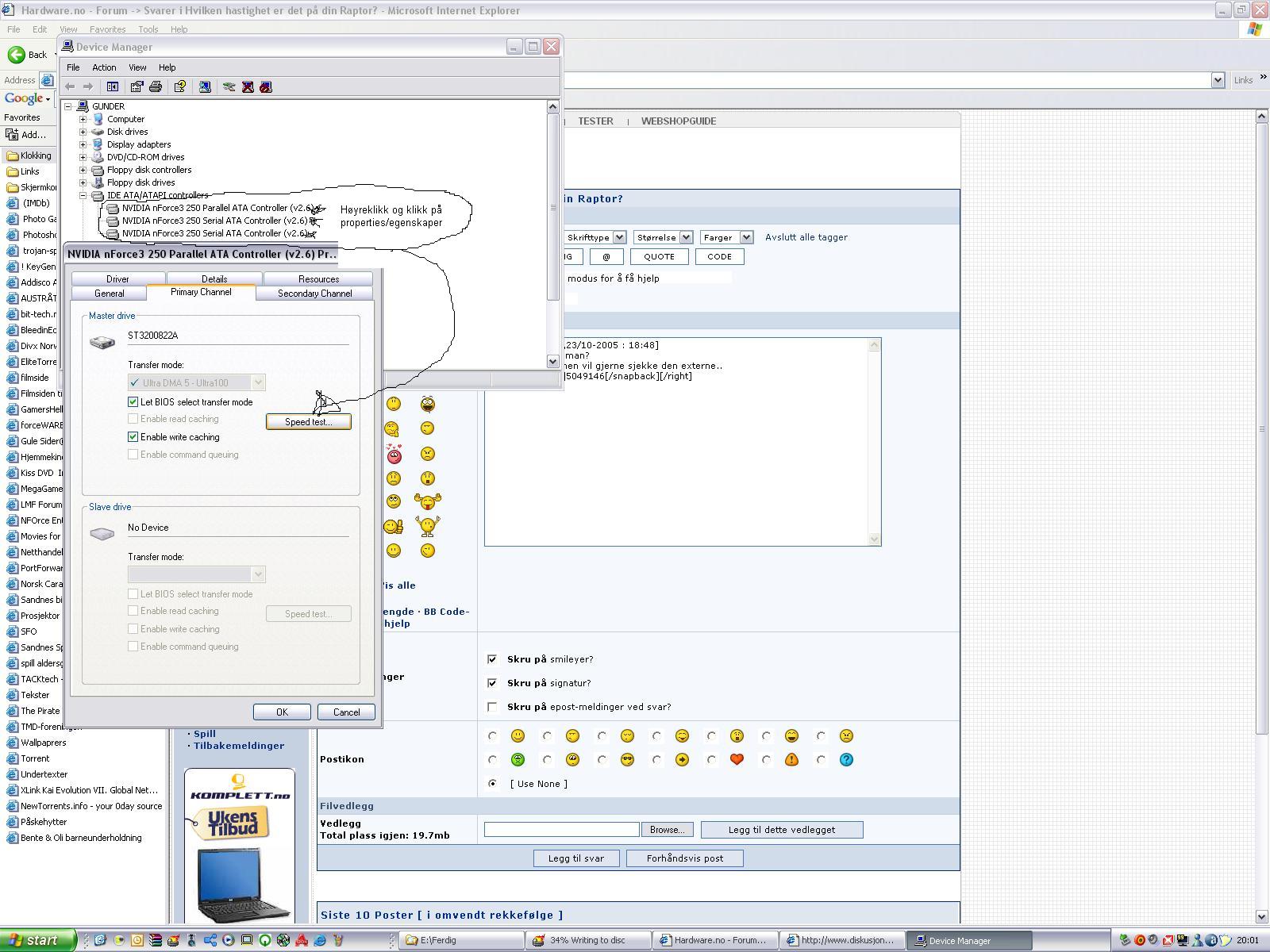The image size is (1270, 952).
Task: Click OK in controller properties dialog
Action: point(282,712)
